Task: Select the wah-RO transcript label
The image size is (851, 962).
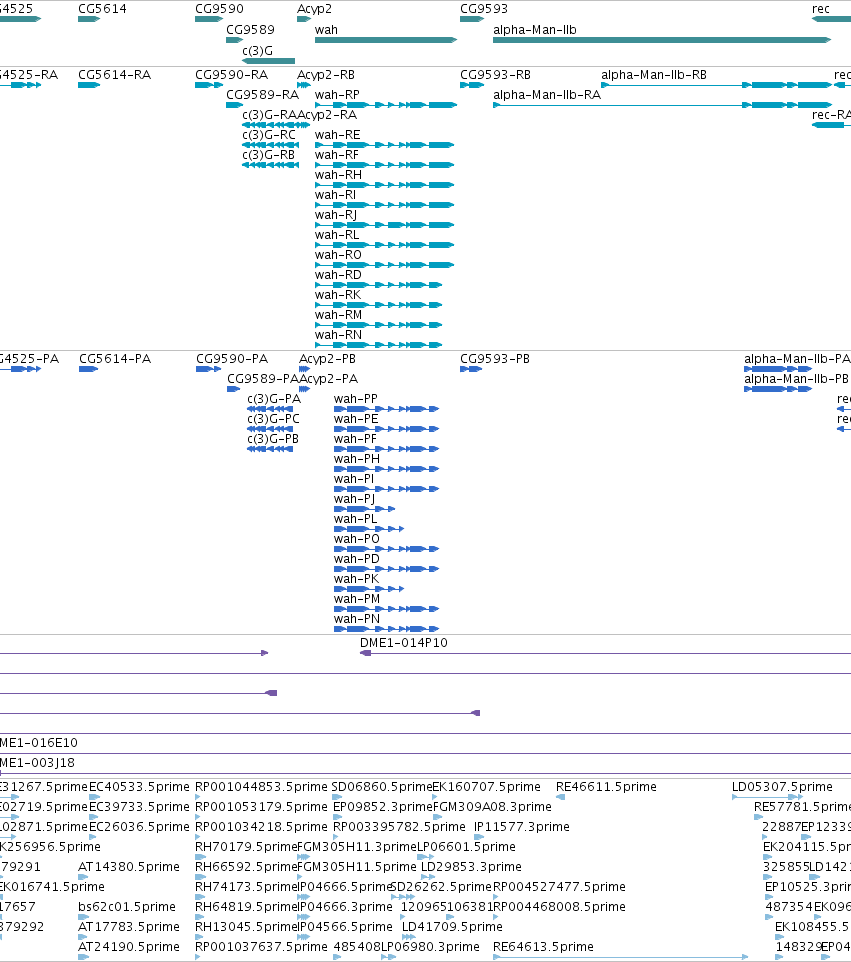Action: (339, 255)
